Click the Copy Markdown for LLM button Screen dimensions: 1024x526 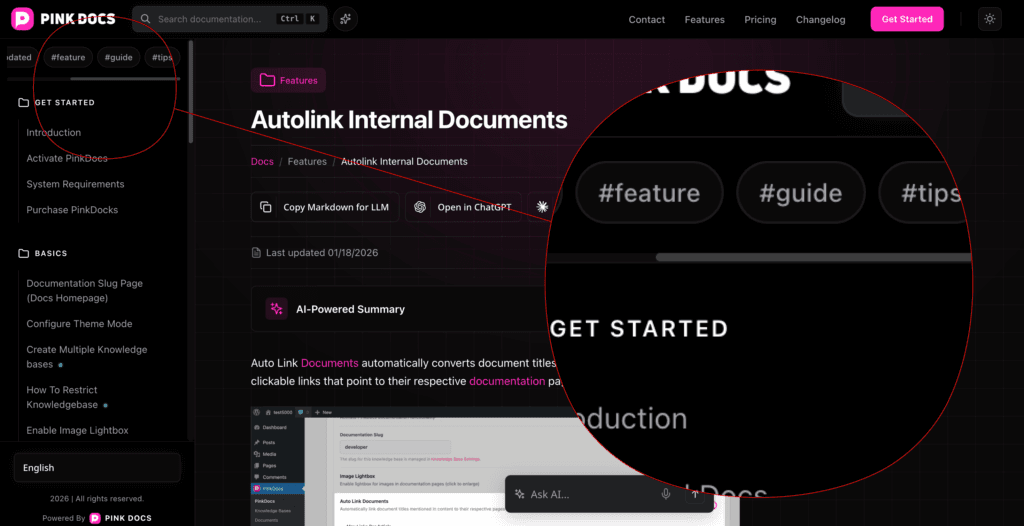pyautogui.click(x=325, y=207)
